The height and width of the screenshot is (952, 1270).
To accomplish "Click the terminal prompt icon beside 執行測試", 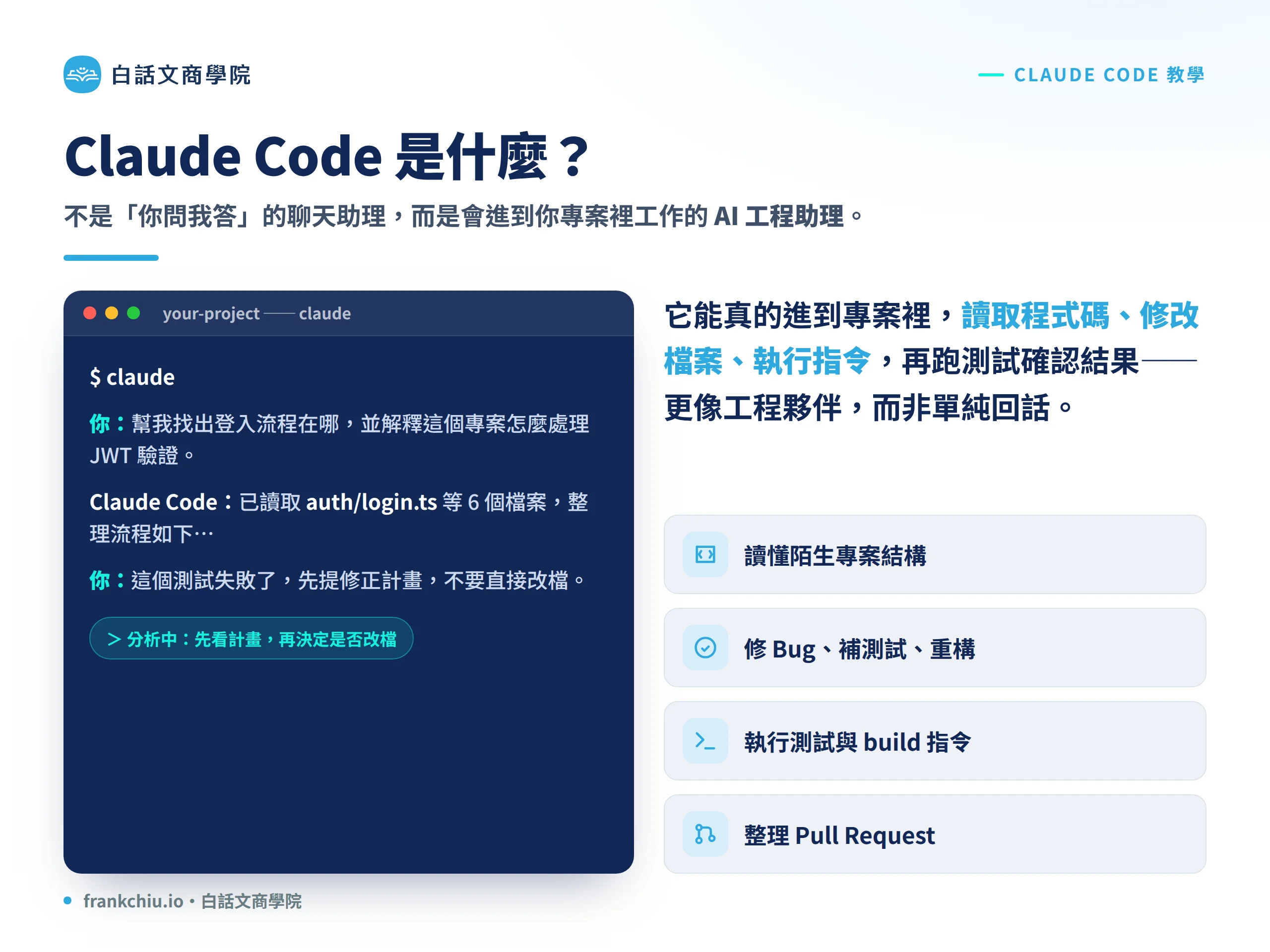I will (x=705, y=741).
